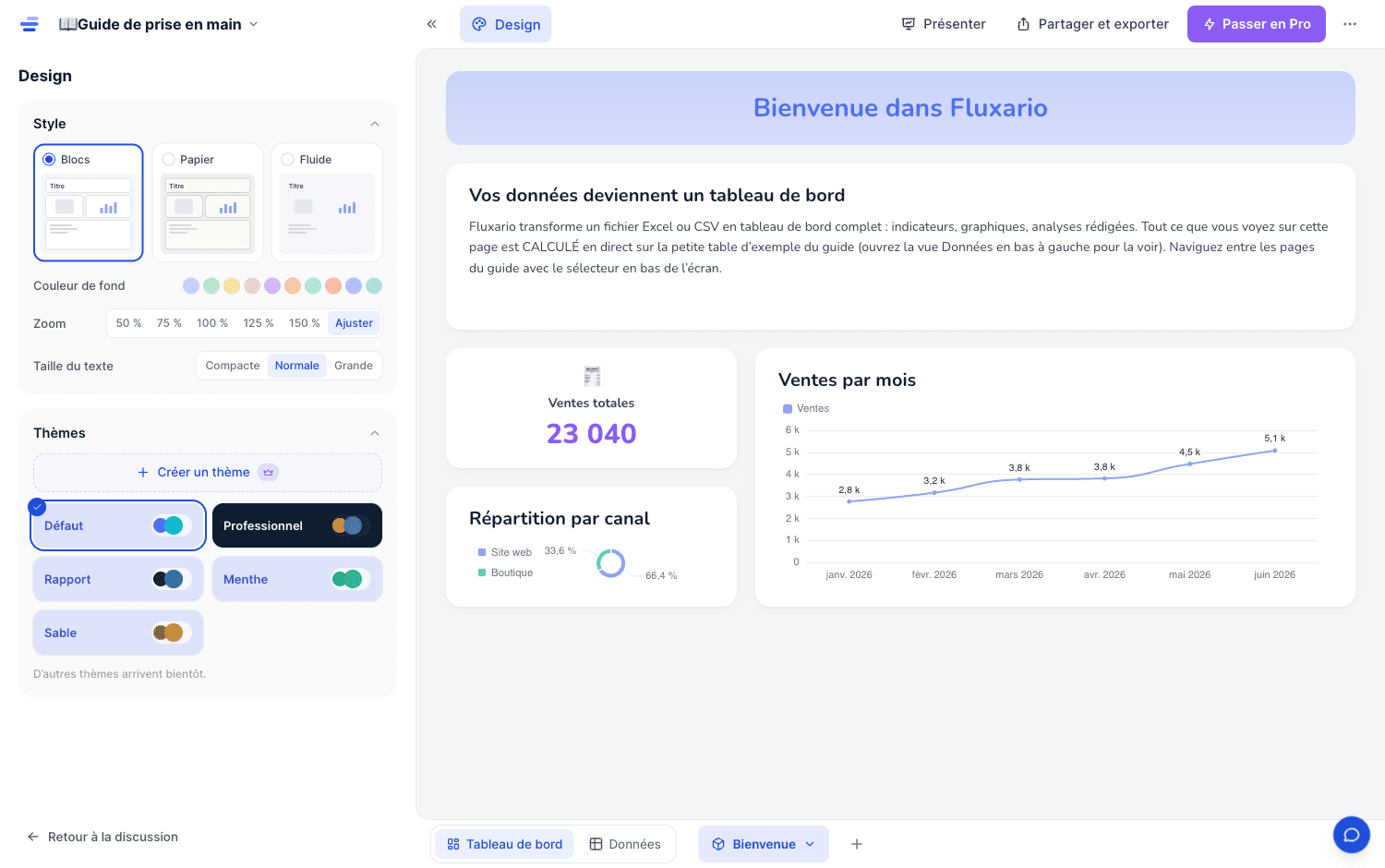
Task: Switch to Tableau de bord view
Action: click(504, 844)
